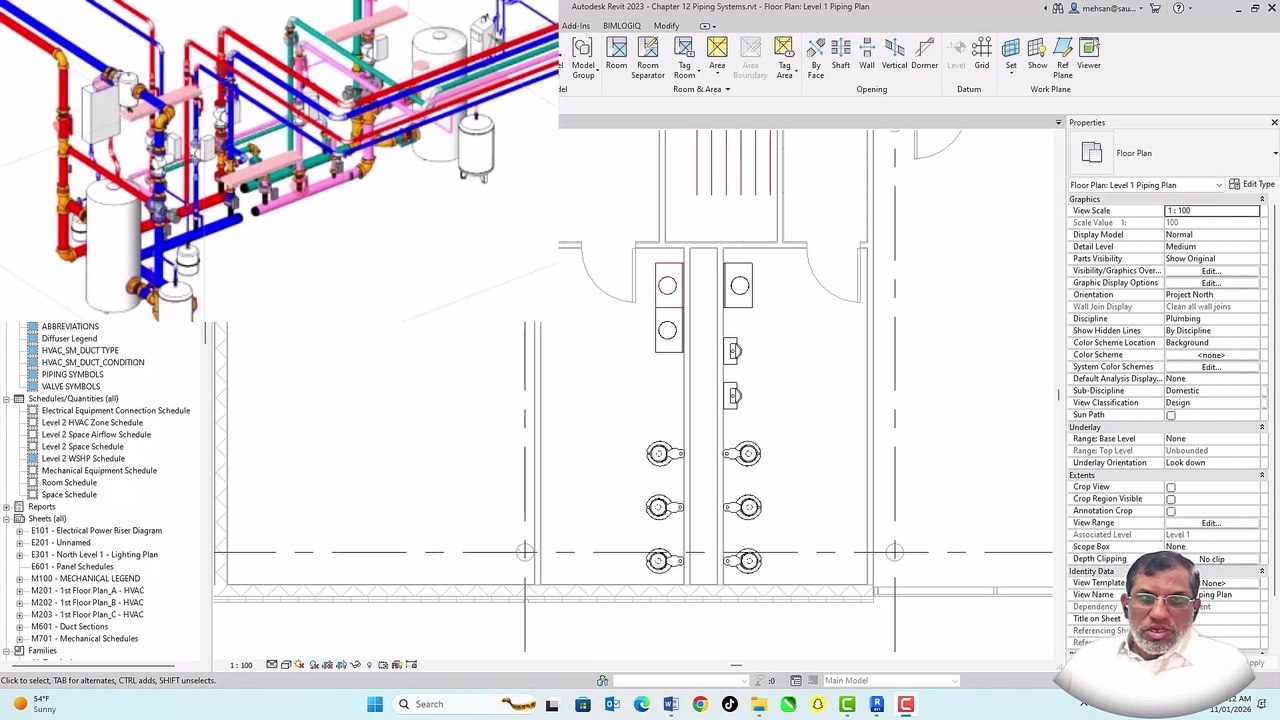Screen dimensions: 1280x720
Task: Open the Set work plane tool
Action: coord(1011,57)
